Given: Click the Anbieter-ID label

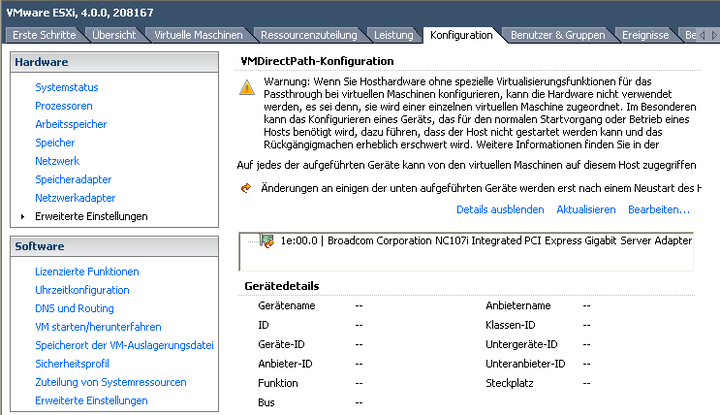Looking at the screenshot, I should (x=285, y=364).
